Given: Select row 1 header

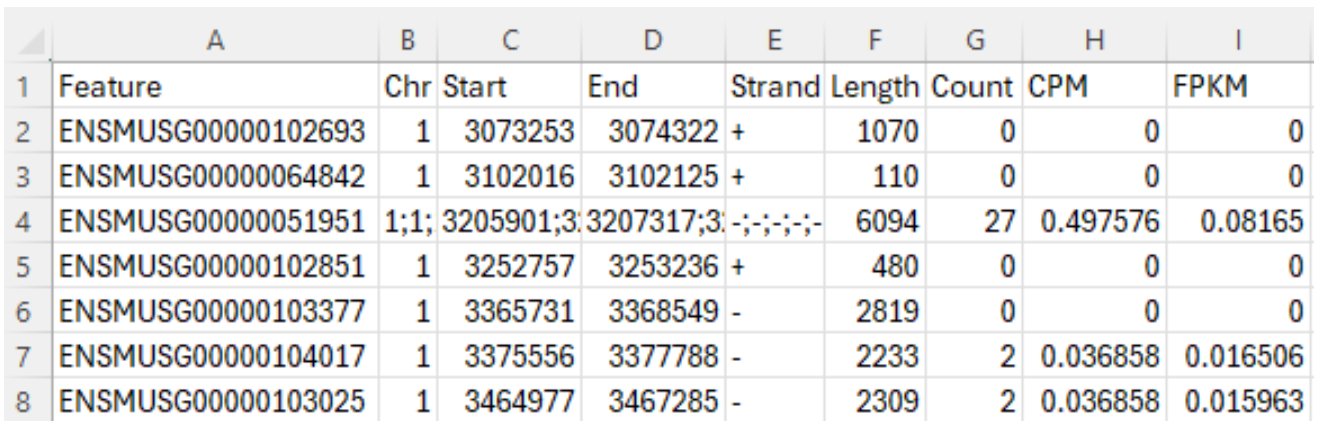Looking at the screenshot, I should click(25, 88).
